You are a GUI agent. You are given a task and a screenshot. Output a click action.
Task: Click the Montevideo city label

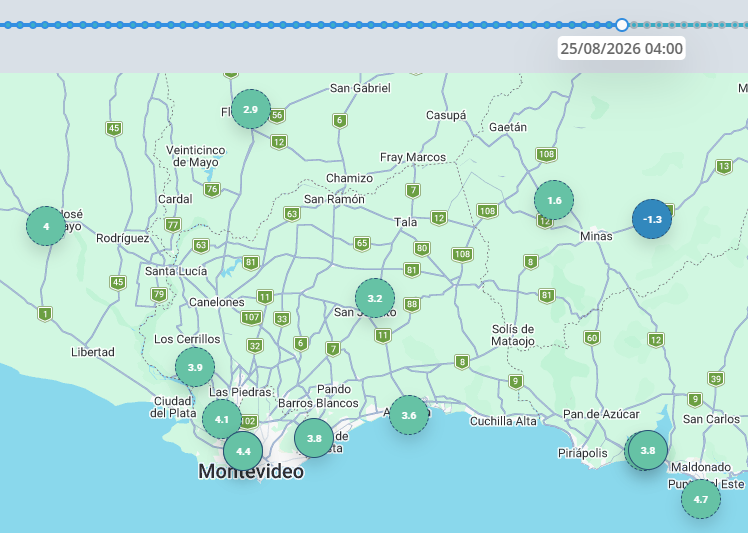[x=251, y=471]
